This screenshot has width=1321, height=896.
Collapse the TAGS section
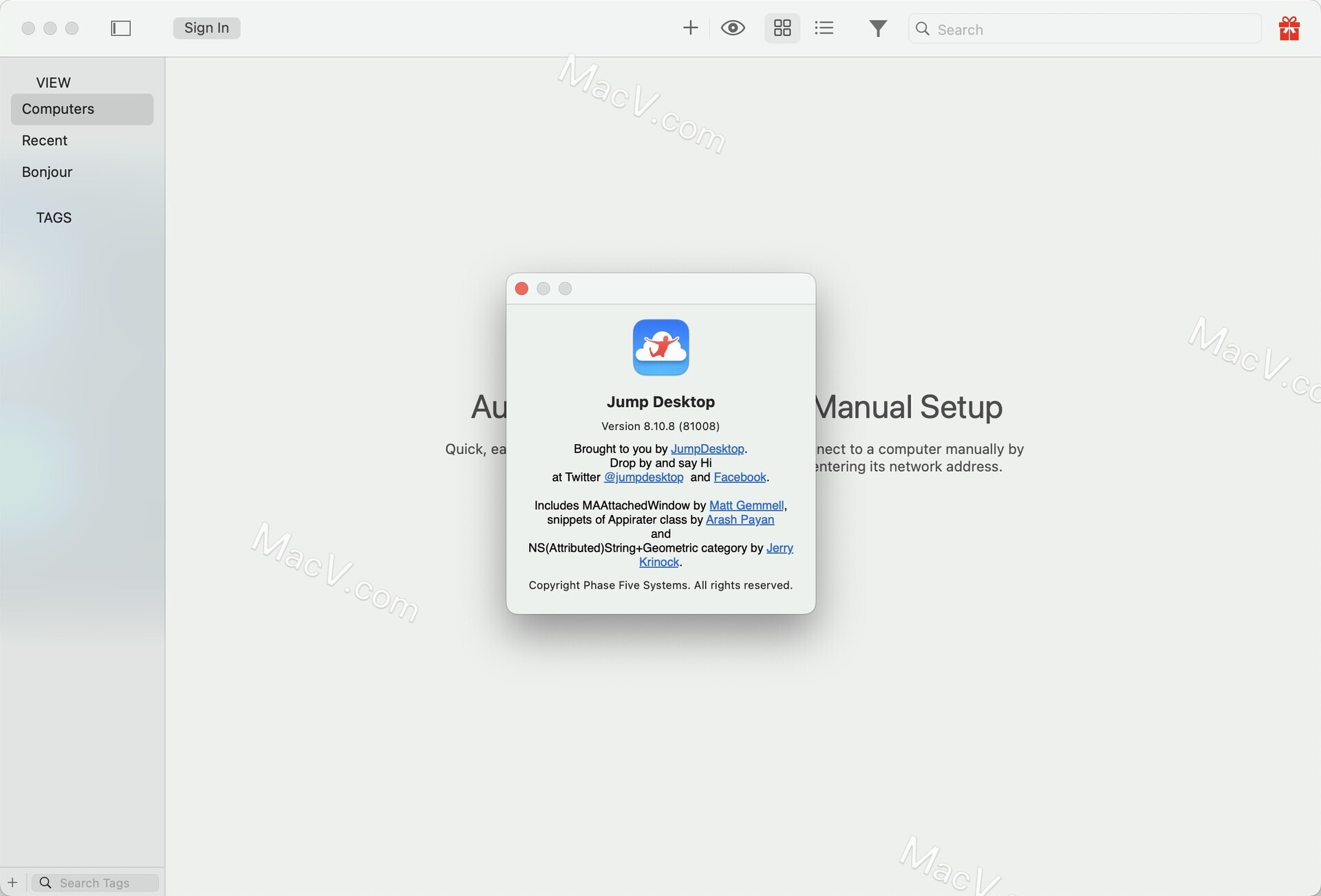(x=54, y=217)
